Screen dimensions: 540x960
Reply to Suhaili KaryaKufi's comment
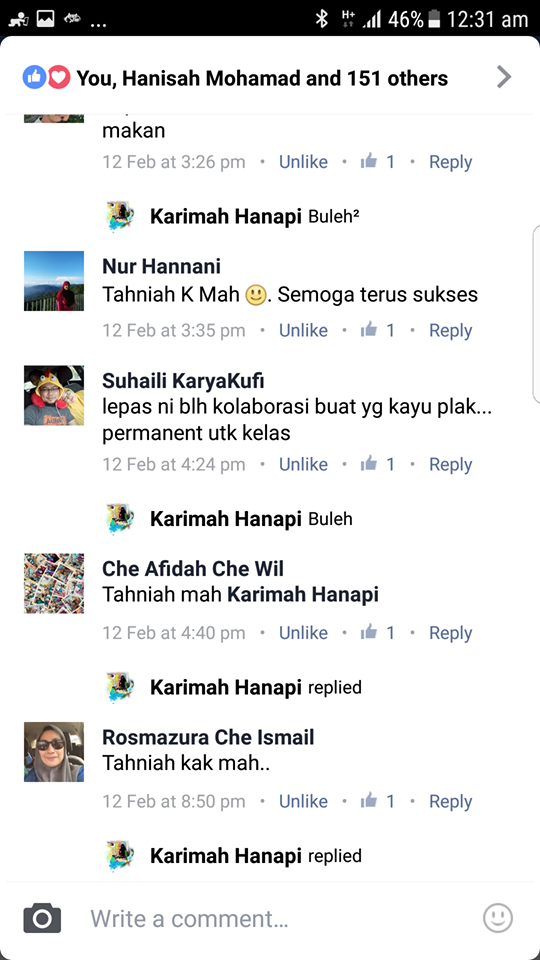point(451,465)
